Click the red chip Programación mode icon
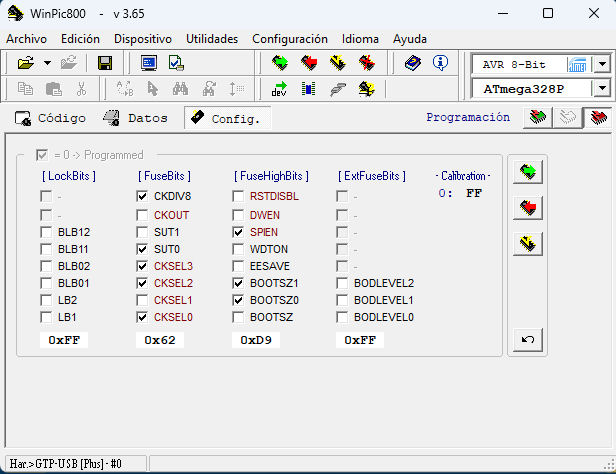 (598, 117)
